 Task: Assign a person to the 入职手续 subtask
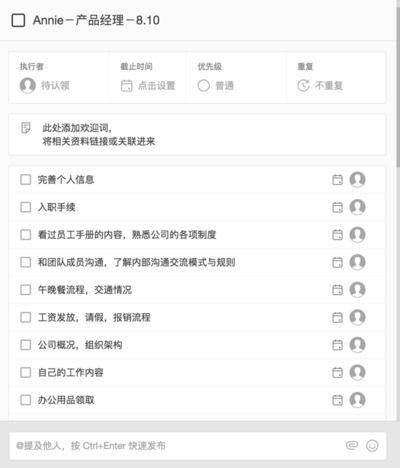coord(357,207)
